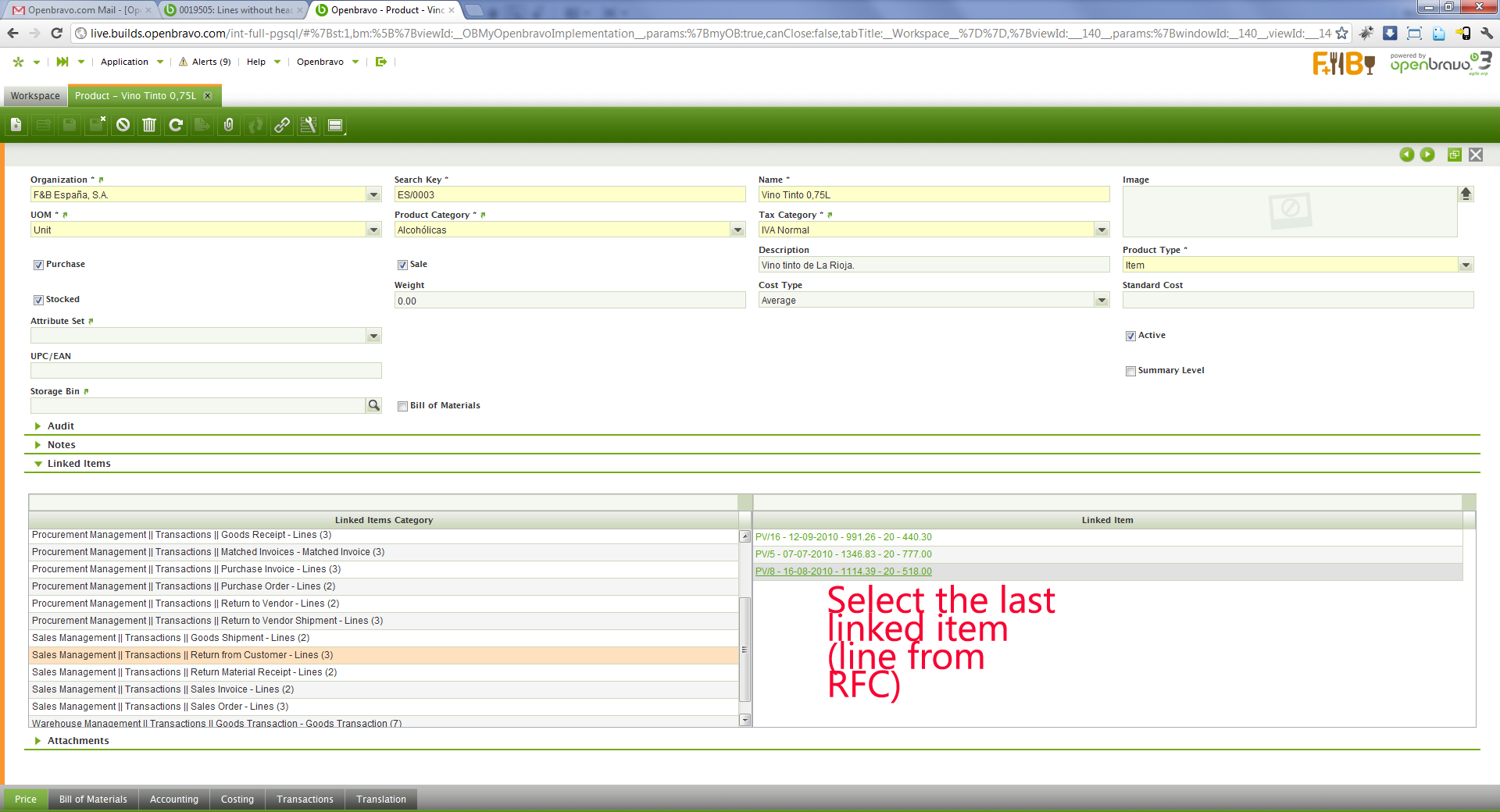Open the Price tab
The height and width of the screenshot is (812, 1500).
pos(26,800)
